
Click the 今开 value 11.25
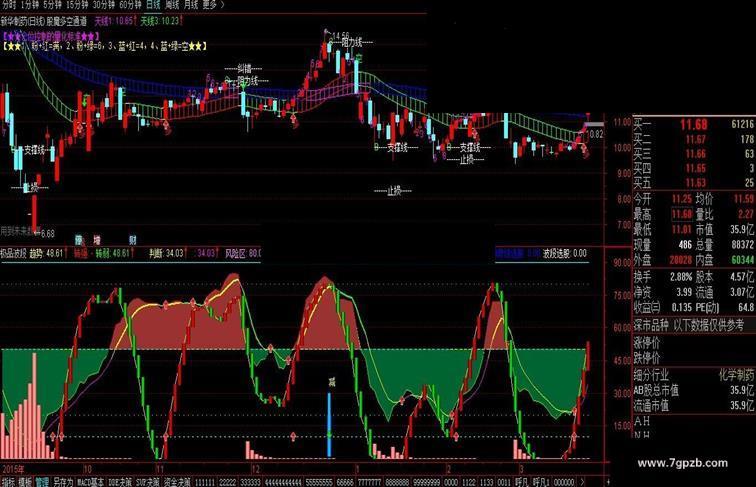[682, 199]
